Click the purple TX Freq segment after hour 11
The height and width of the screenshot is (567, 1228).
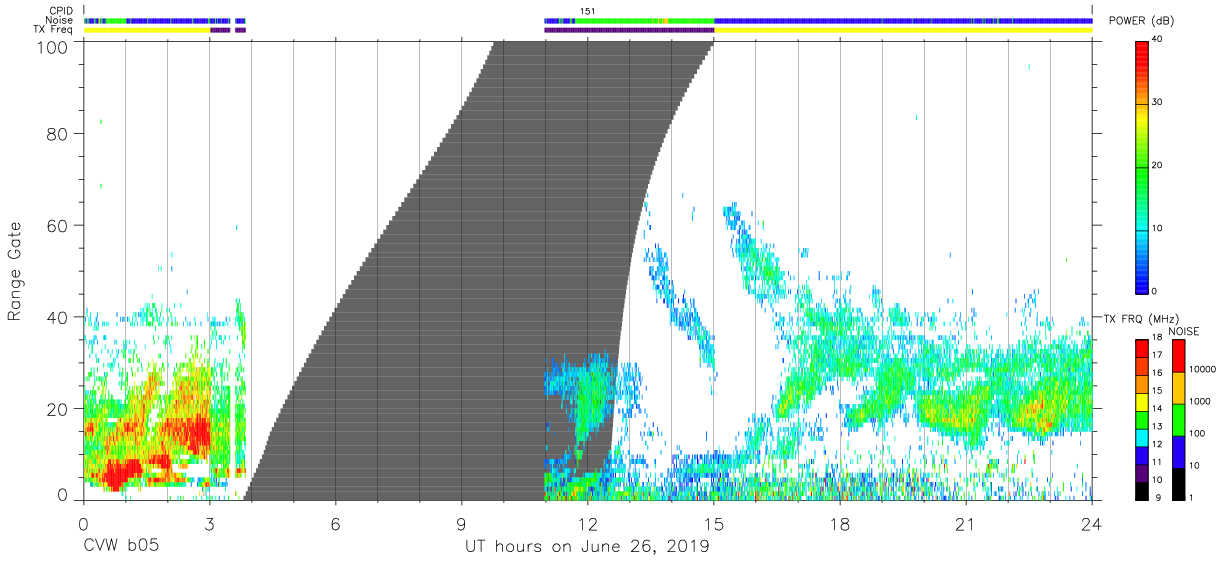click(629, 30)
